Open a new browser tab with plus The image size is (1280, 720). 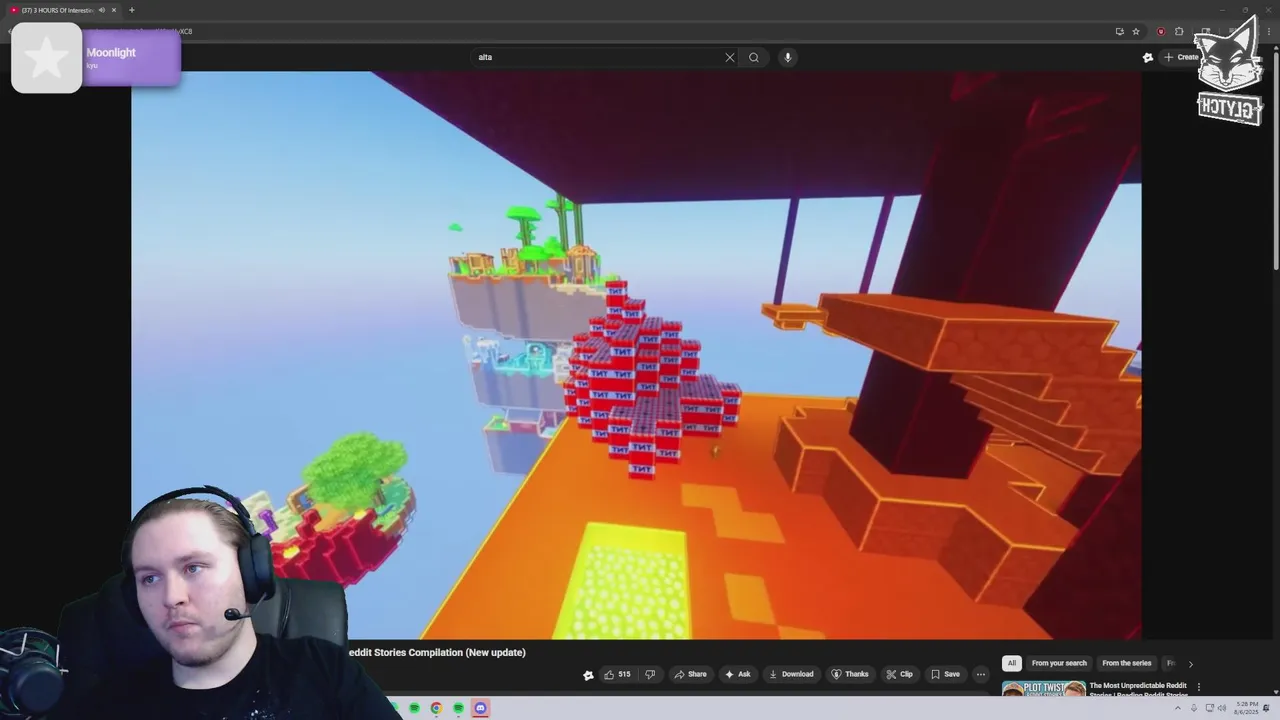click(x=131, y=10)
